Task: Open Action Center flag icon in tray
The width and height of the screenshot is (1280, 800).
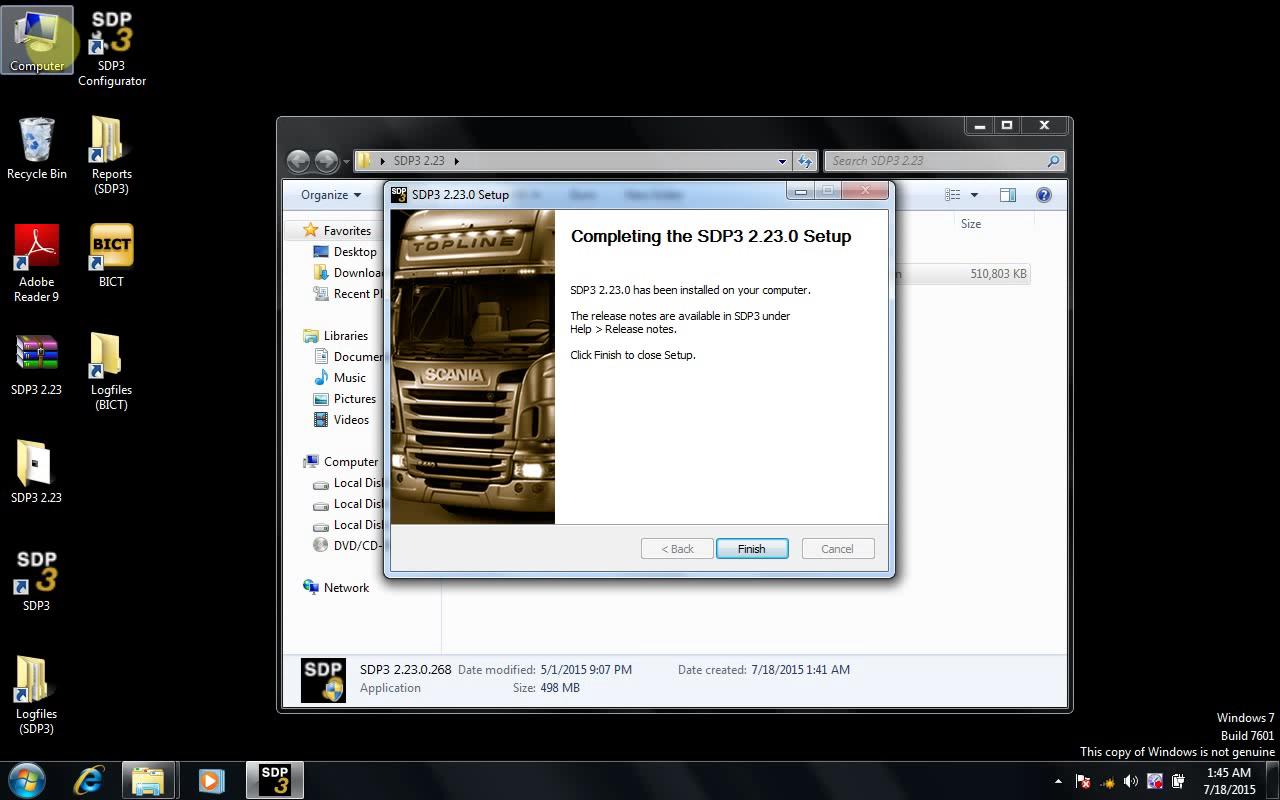Action: point(1083,781)
